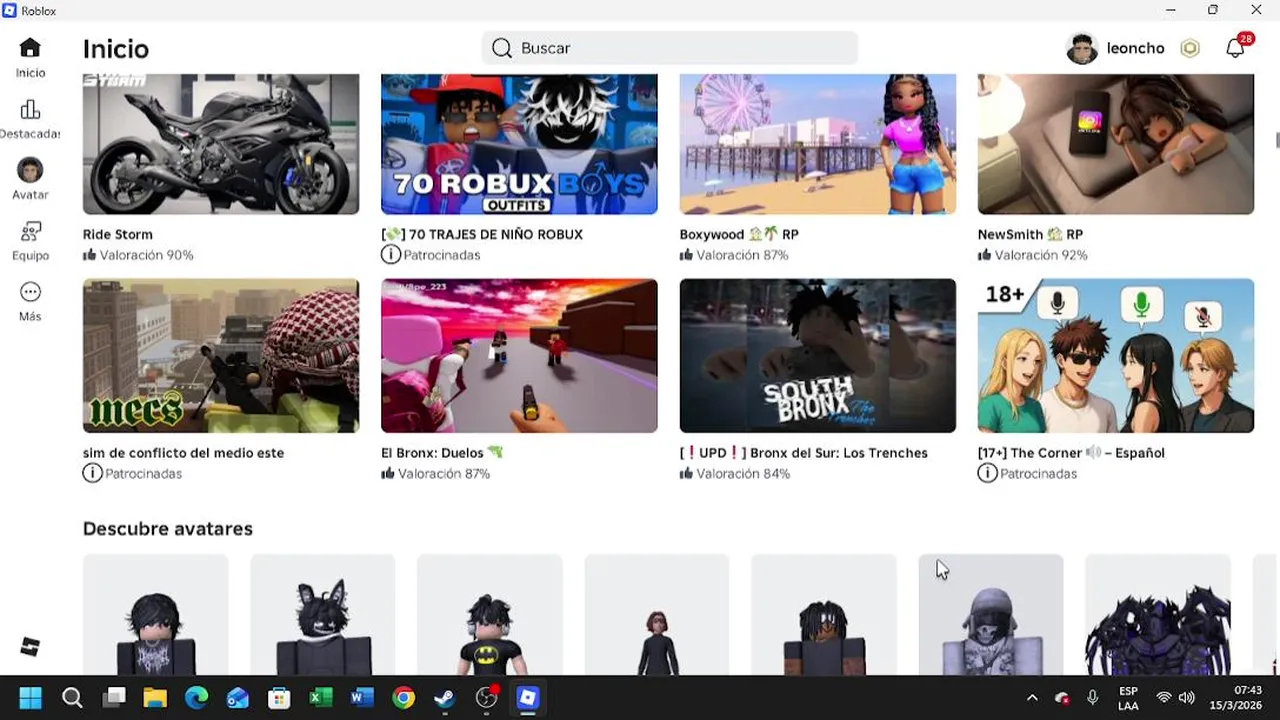Launch Microsoft Edge from taskbar

197,697
